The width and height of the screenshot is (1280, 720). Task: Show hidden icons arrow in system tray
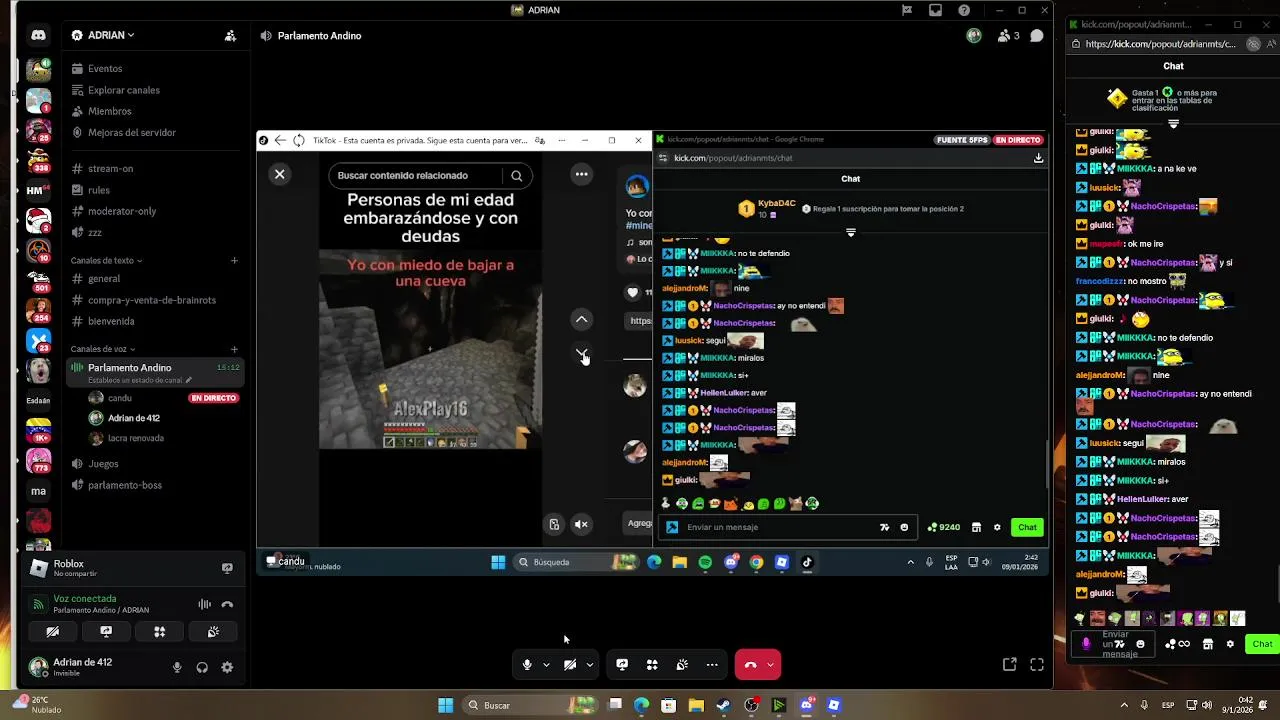point(1124,705)
